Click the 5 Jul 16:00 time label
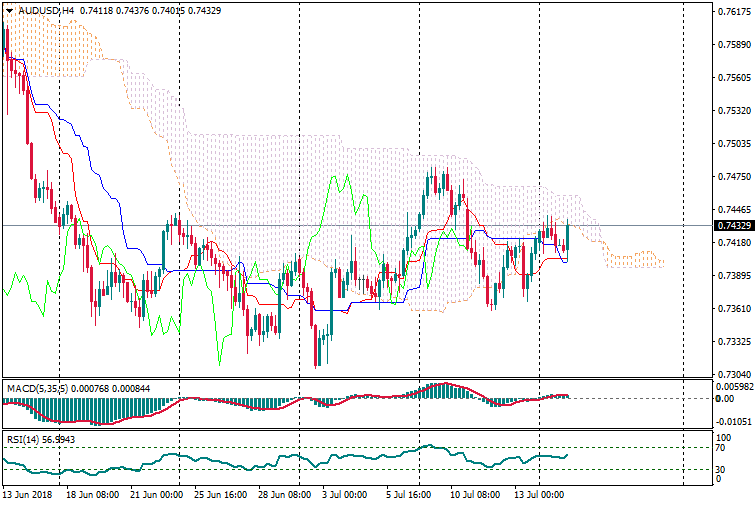 point(410,495)
